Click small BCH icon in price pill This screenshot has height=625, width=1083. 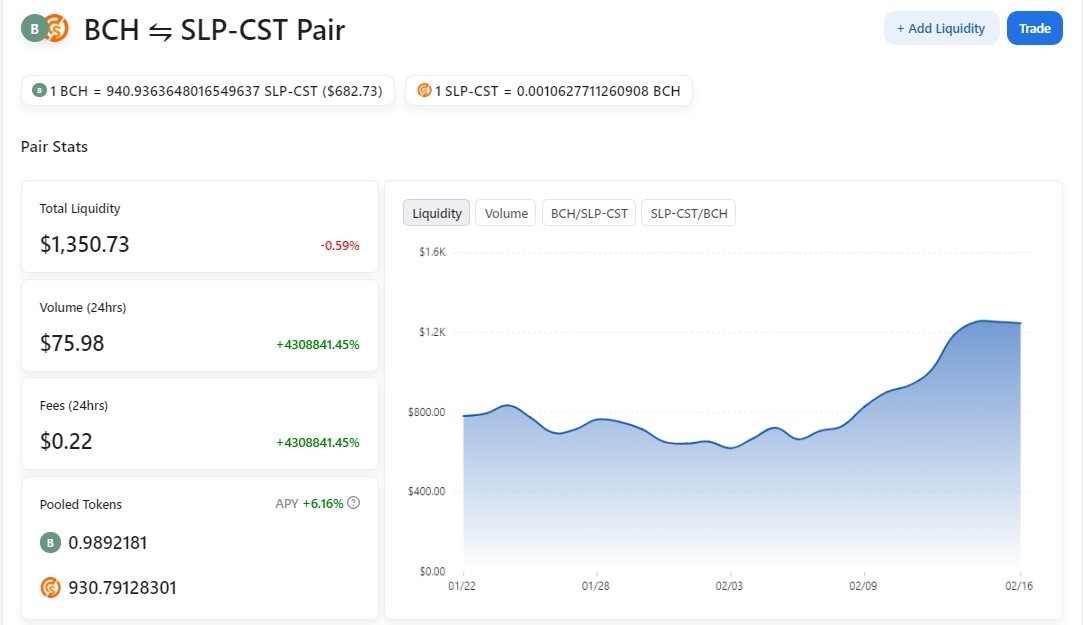coord(39,90)
